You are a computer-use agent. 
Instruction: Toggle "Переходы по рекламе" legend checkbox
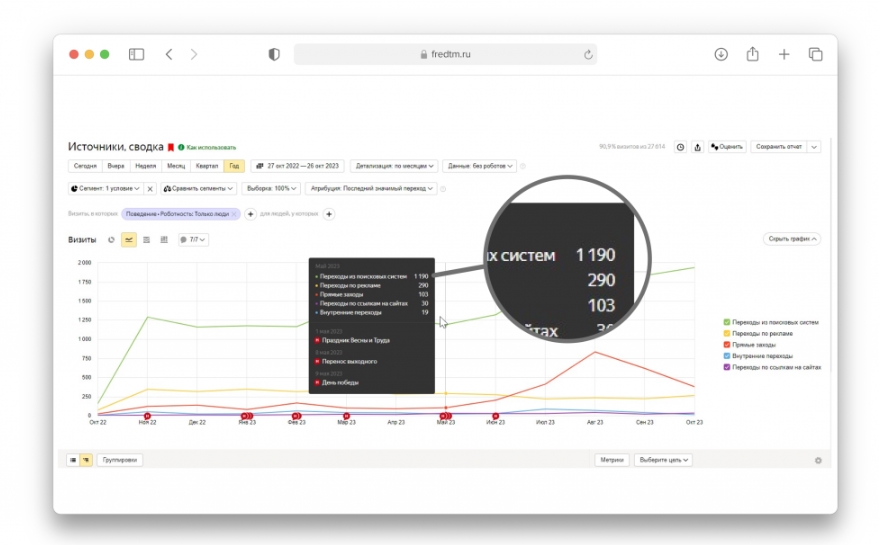727,334
